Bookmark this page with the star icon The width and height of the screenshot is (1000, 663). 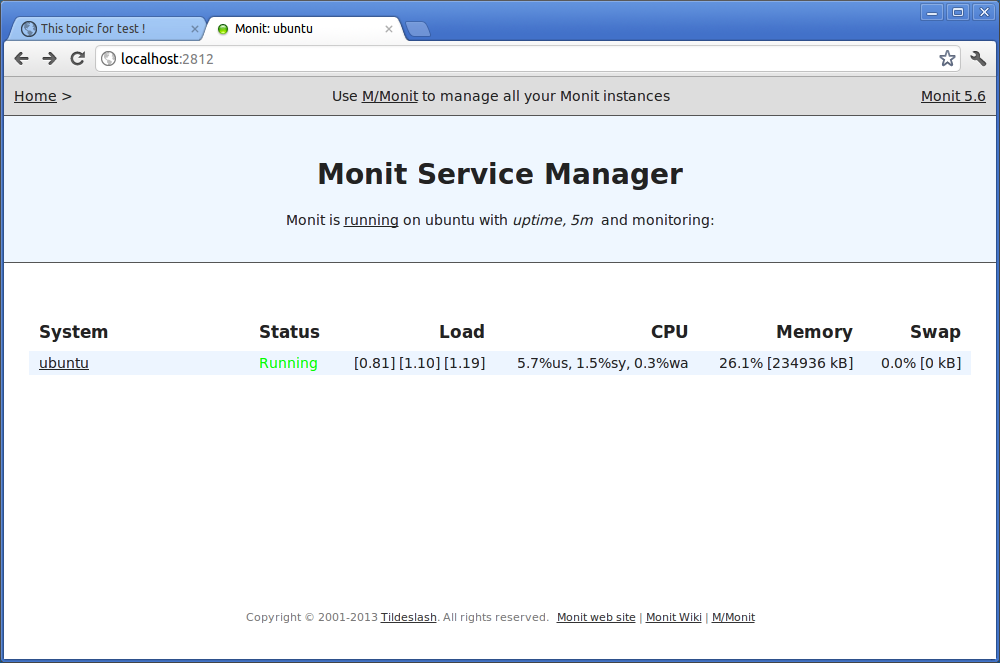tap(947, 59)
